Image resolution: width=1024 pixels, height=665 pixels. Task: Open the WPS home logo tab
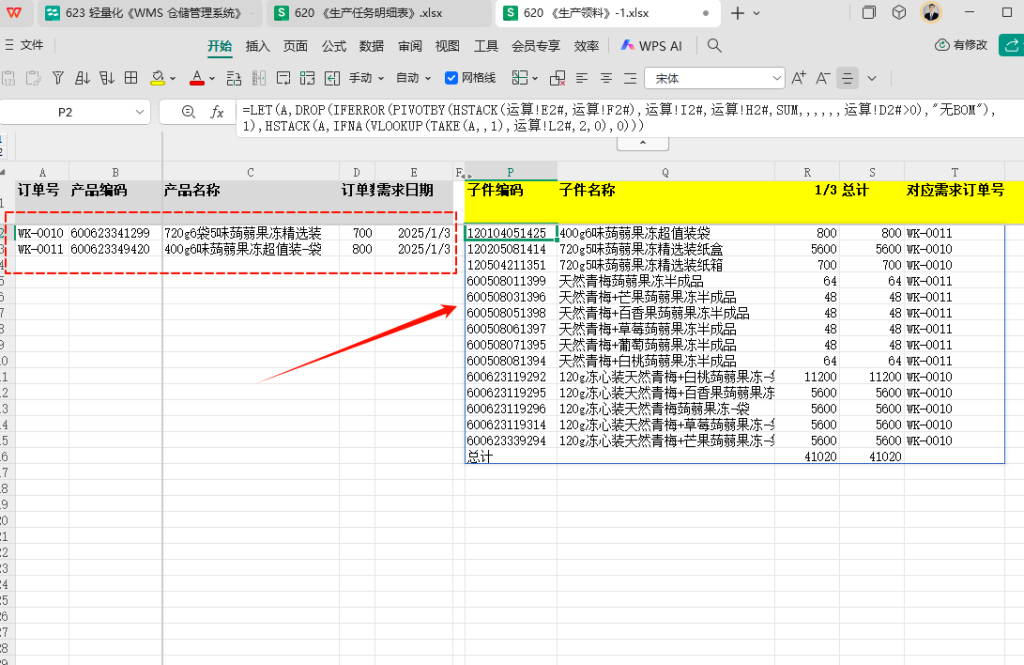point(14,12)
